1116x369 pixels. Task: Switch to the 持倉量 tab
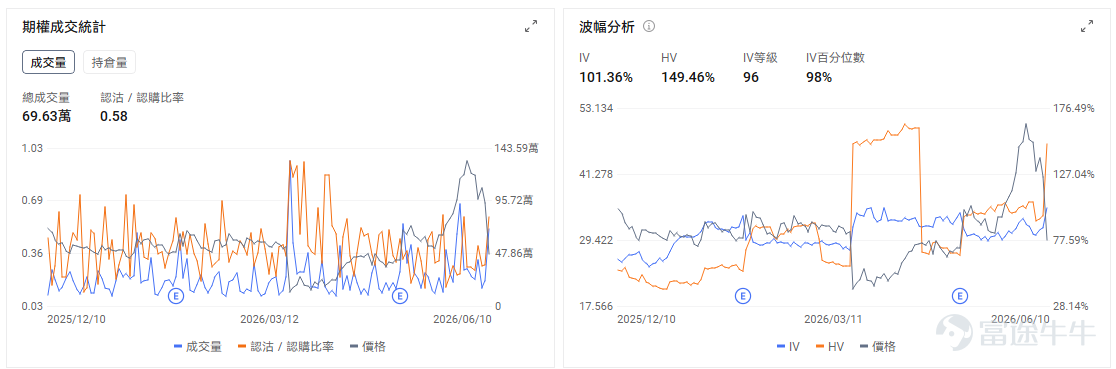point(110,62)
